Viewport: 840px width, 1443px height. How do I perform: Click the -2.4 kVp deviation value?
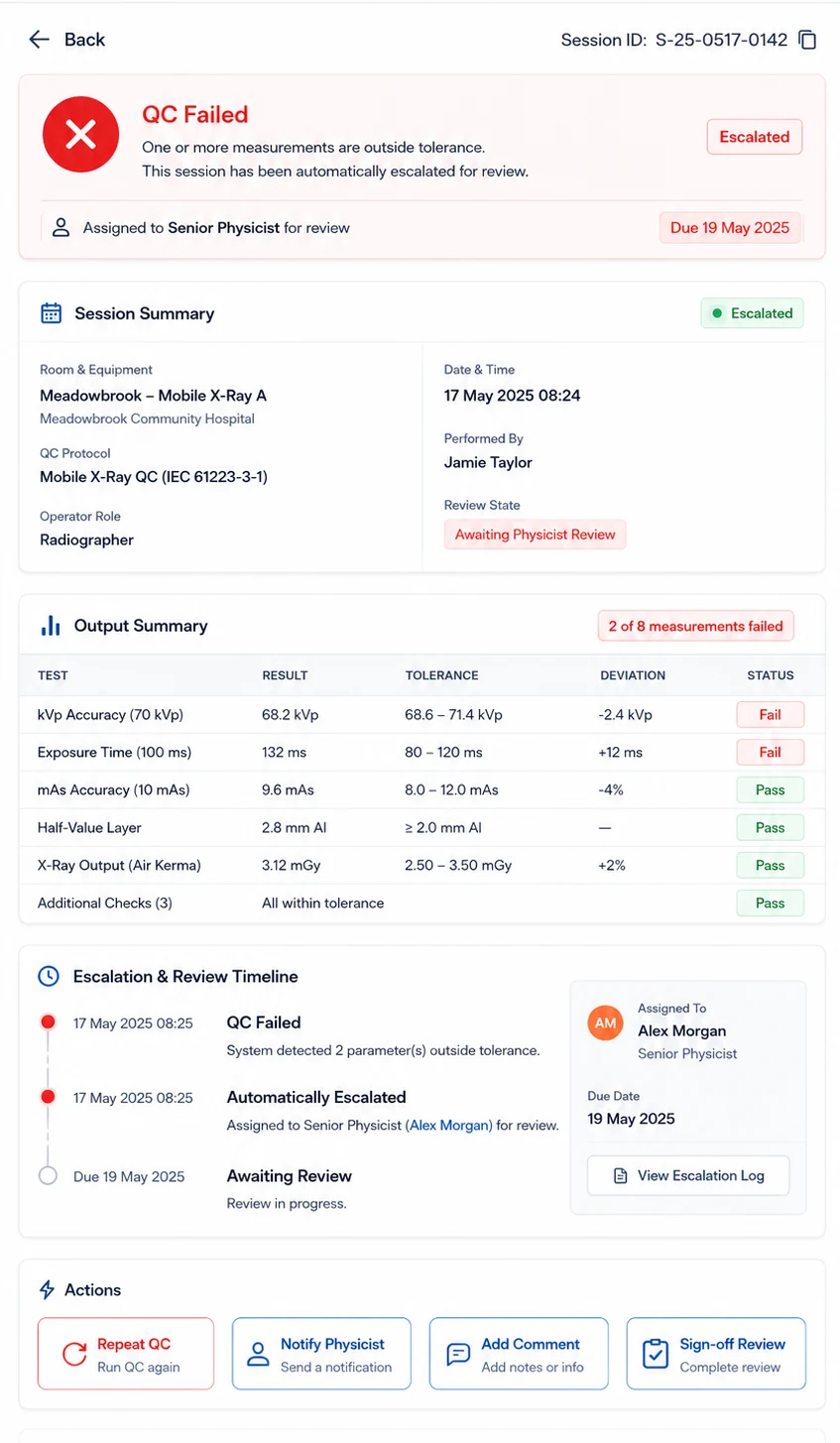point(625,714)
